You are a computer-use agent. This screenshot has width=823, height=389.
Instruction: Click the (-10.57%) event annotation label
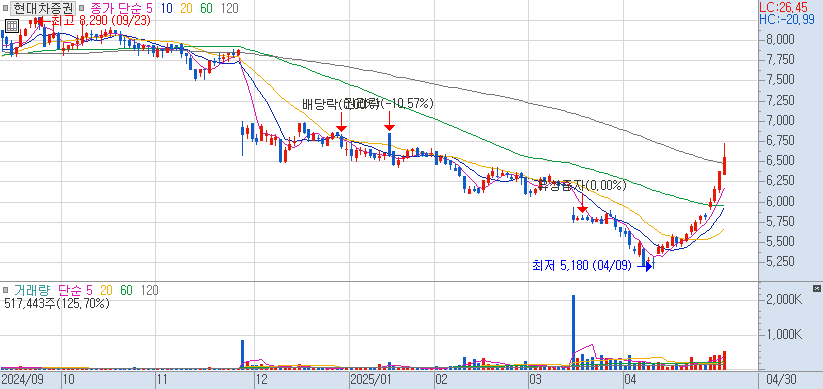pos(407,103)
